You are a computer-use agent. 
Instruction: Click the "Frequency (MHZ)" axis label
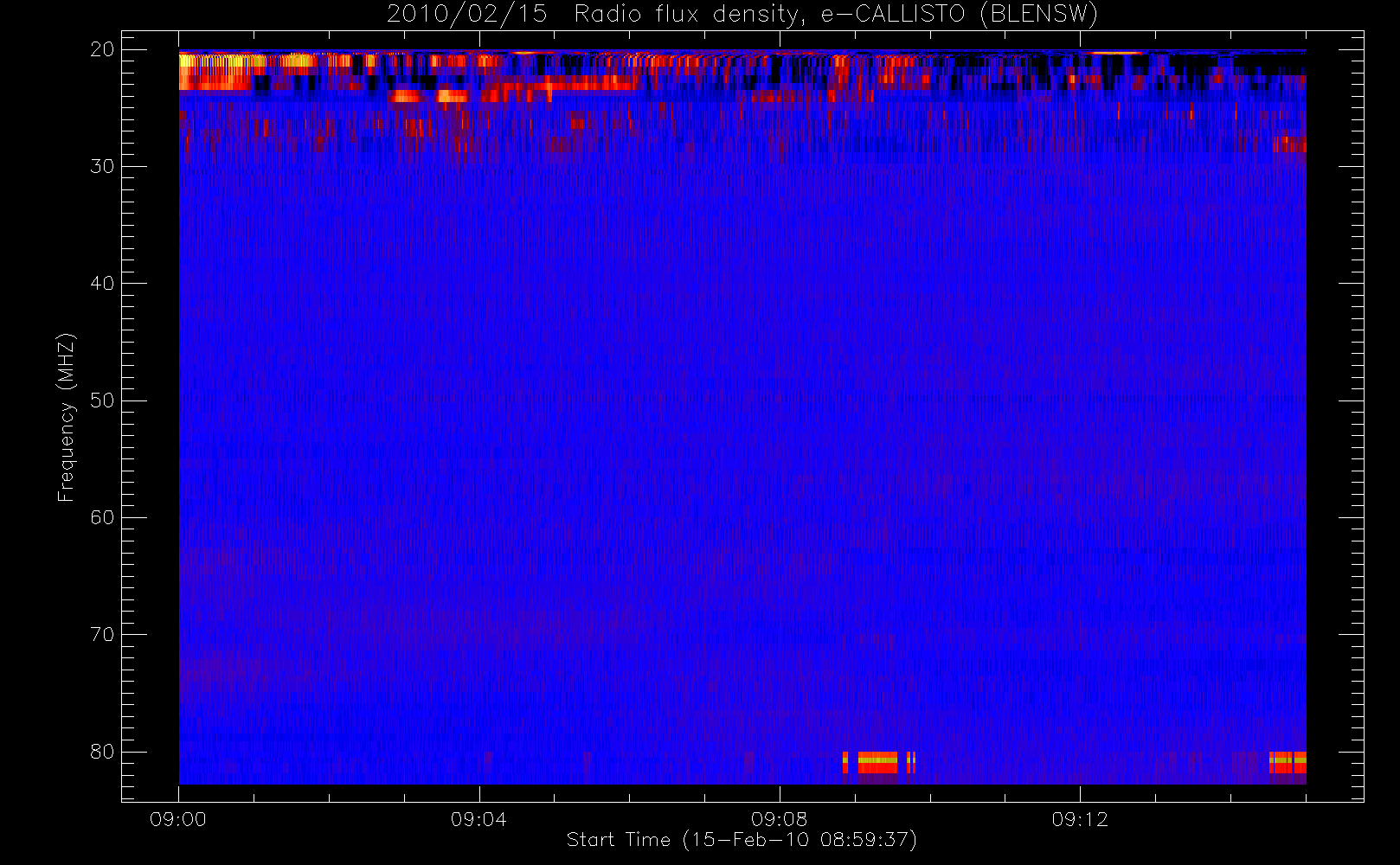click(66, 418)
